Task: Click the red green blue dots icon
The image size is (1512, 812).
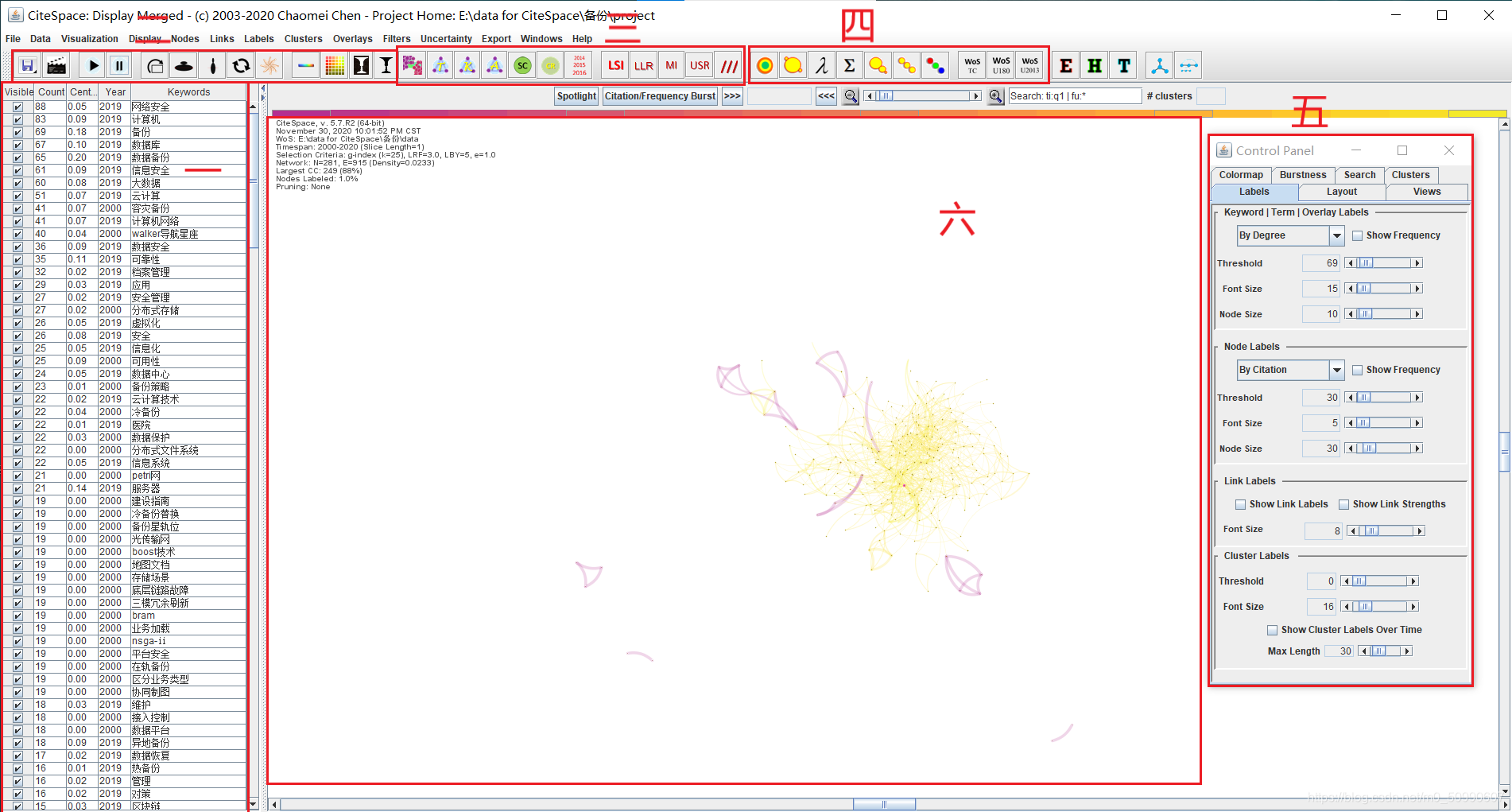Action: 935,66
